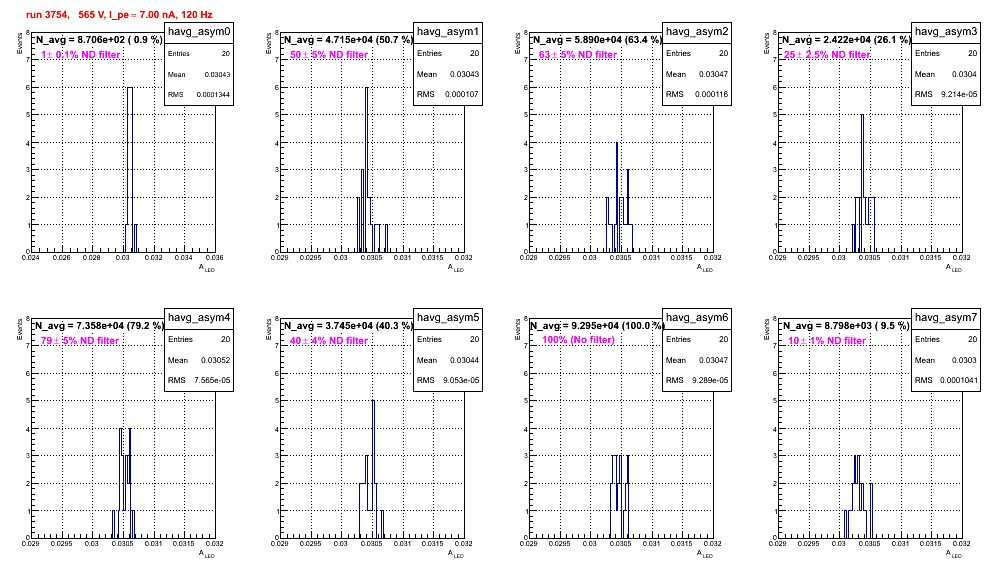Screen dimensions: 996x572
Task: Click the magenta 50± 5% ND filter label
Action: point(329,55)
